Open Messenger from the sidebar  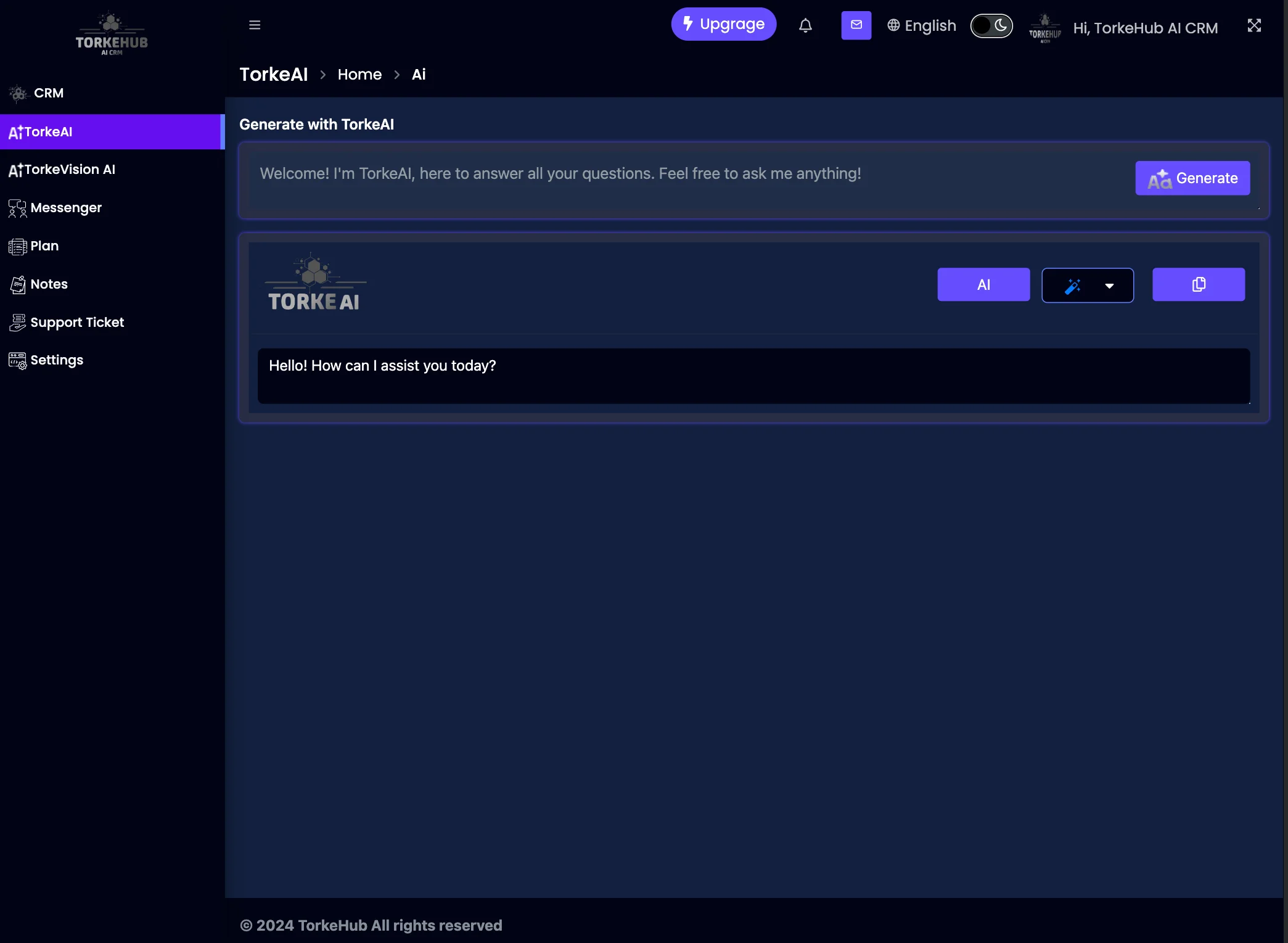112,208
